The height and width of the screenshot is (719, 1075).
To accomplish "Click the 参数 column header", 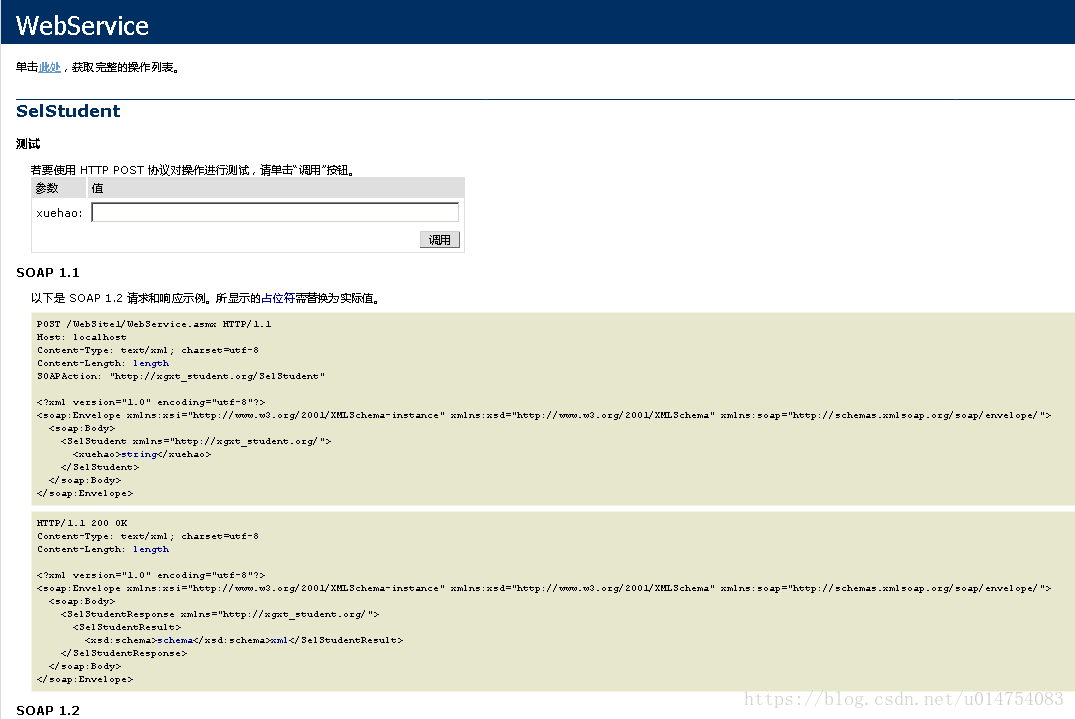I will point(47,188).
